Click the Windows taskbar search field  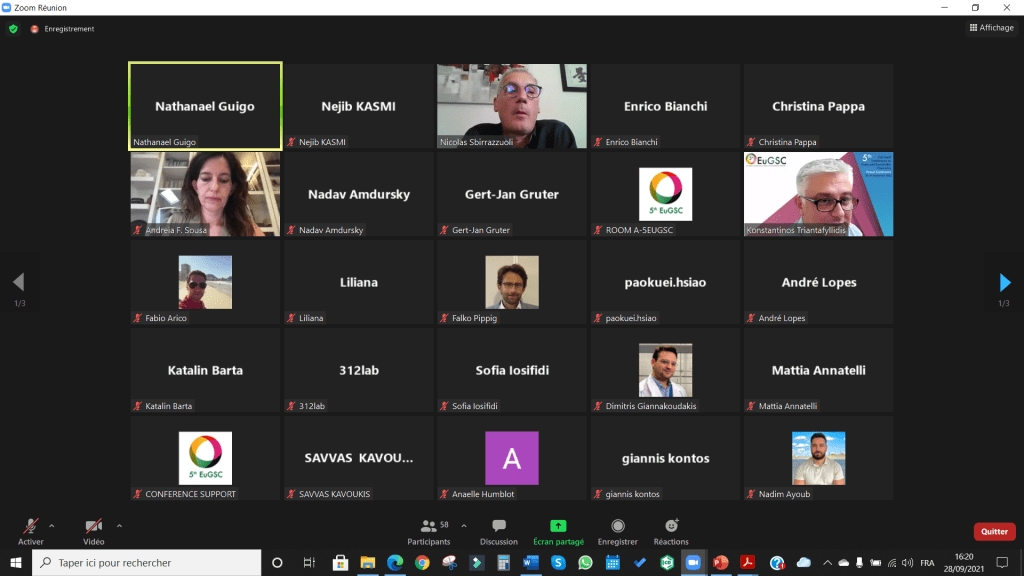click(x=150, y=562)
